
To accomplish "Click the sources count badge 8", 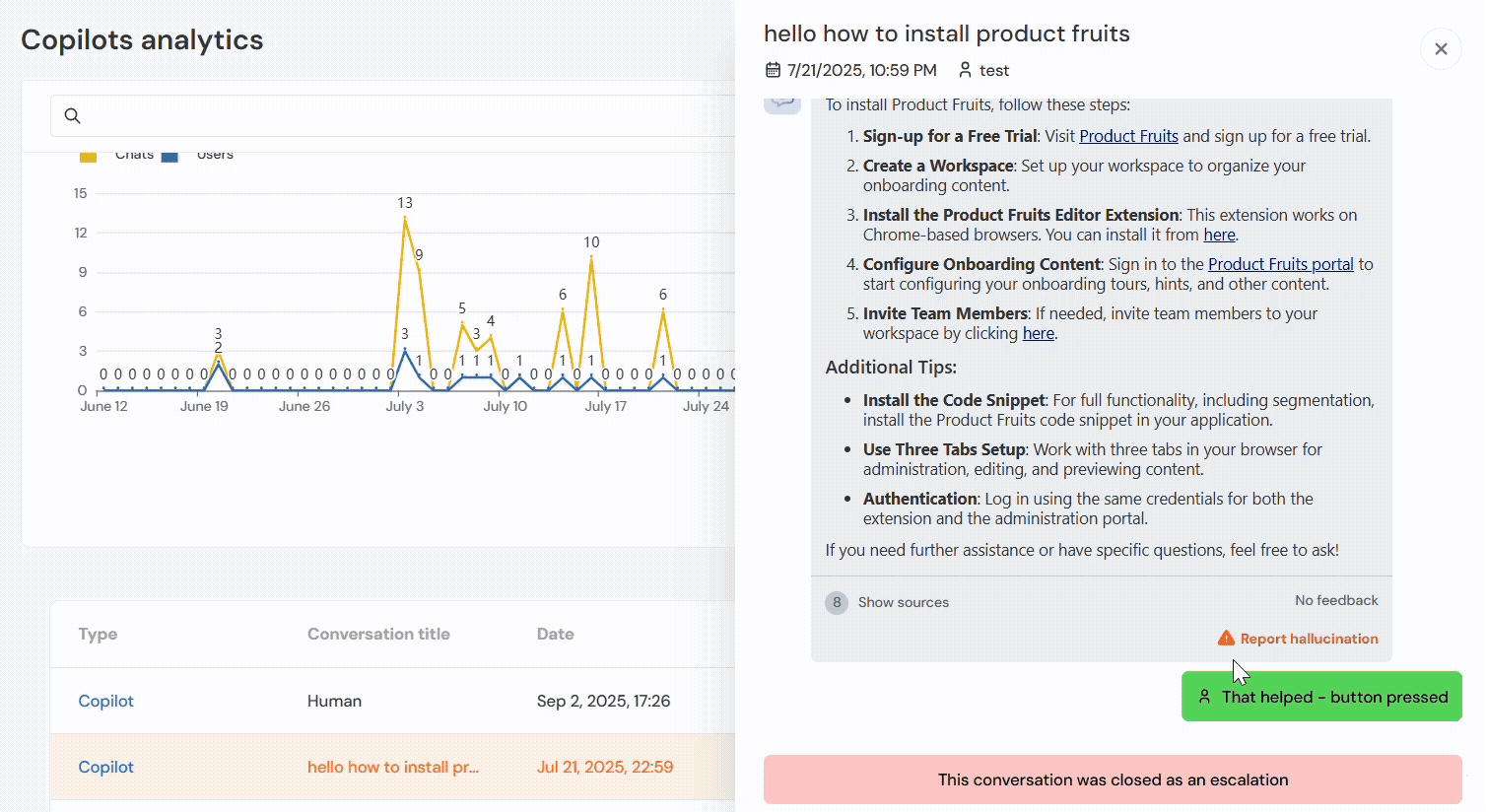I will tap(837, 602).
